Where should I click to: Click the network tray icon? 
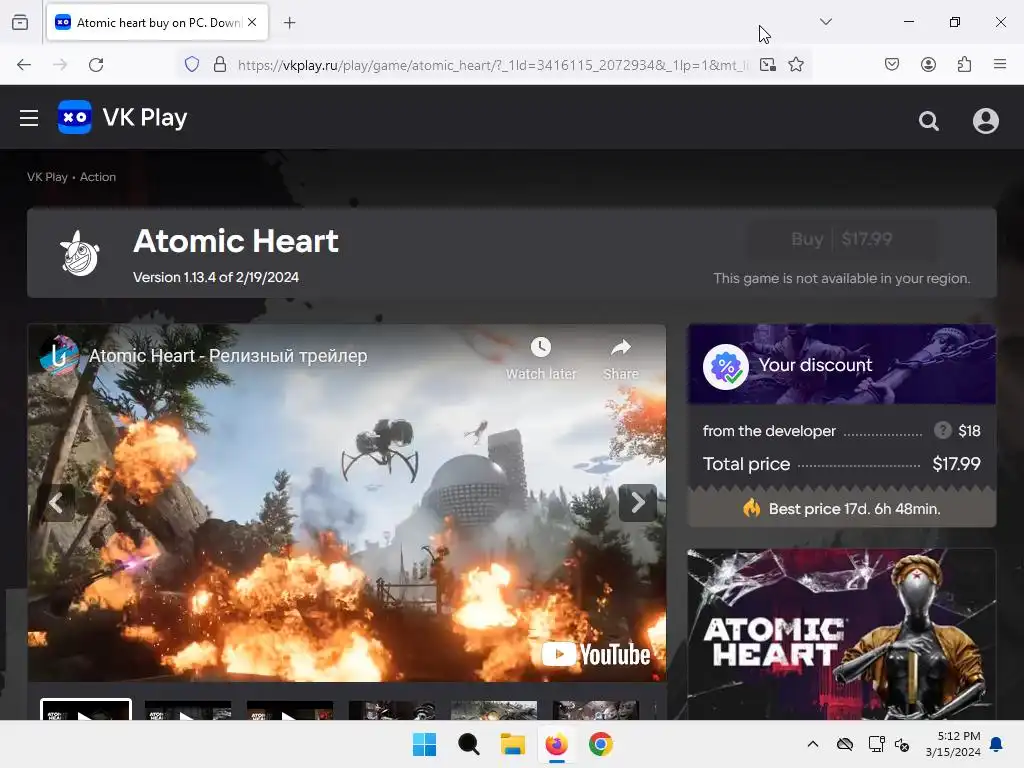876,744
